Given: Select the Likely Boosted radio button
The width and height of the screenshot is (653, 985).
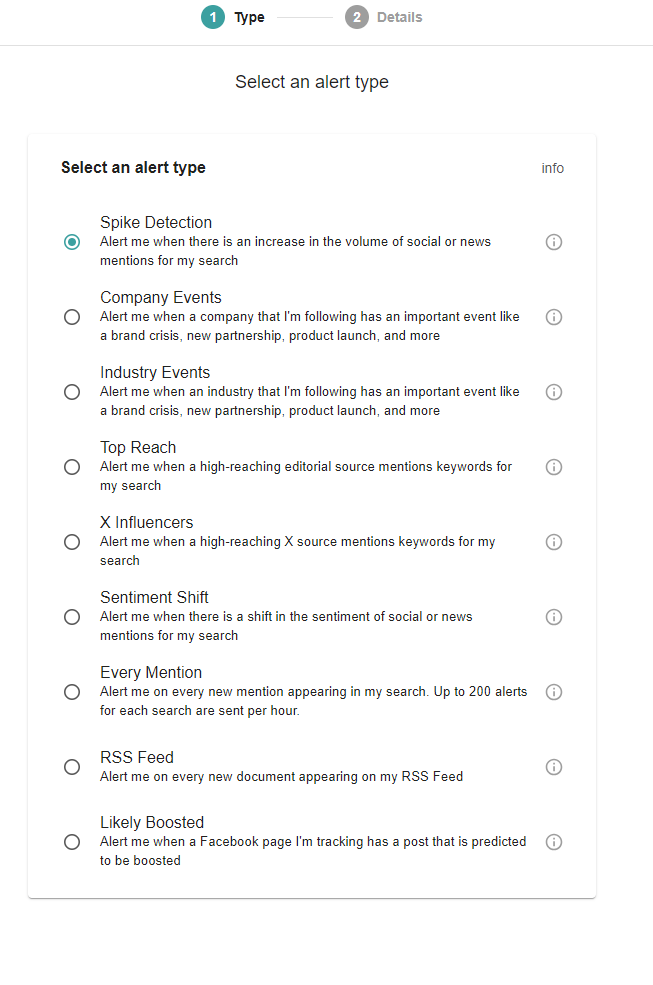Looking at the screenshot, I should 72,842.
